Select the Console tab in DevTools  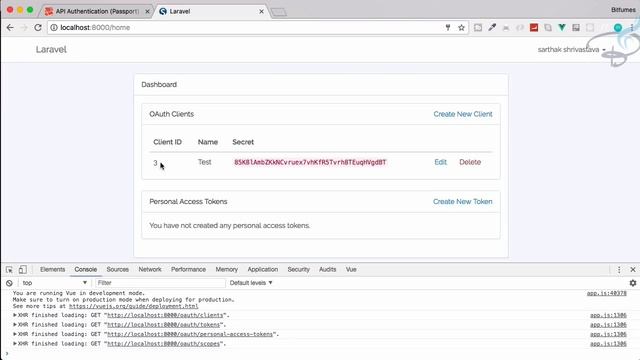86,269
